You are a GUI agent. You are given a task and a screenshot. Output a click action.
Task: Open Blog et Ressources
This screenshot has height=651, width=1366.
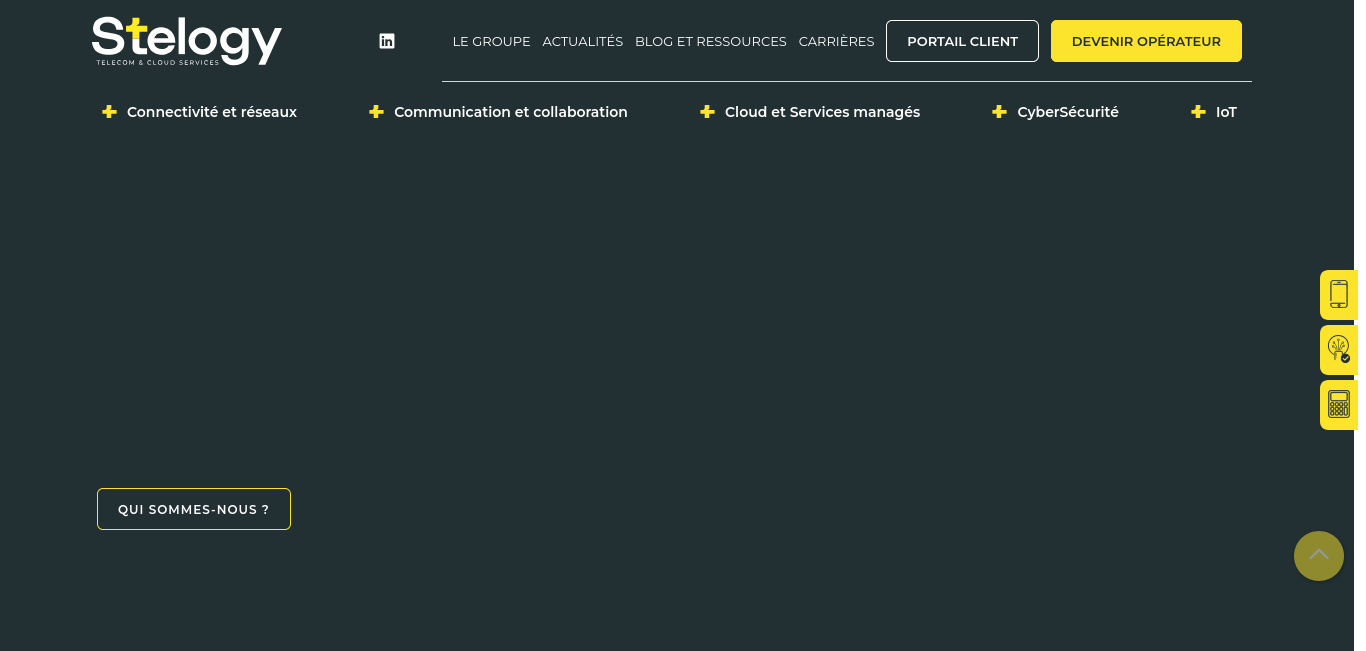pyautogui.click(x=711, y=41)
